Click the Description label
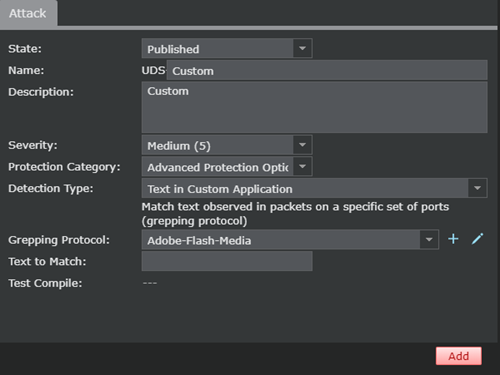Image resolution: width=500 pixels, height=375 pixels. coord(41,92)
